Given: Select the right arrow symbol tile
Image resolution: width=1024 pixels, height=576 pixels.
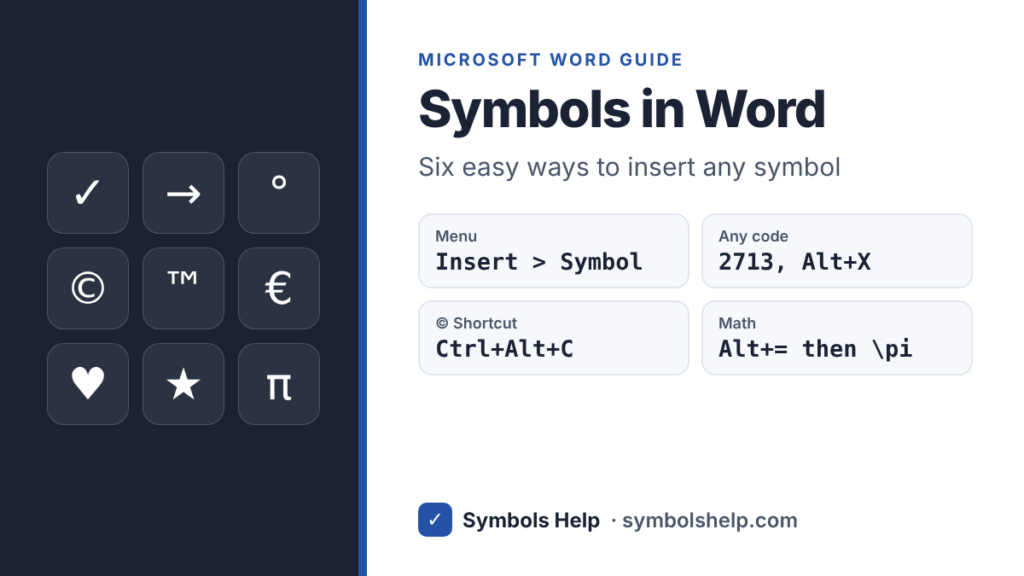Looking at the screenshot, I should click(183, 193).
